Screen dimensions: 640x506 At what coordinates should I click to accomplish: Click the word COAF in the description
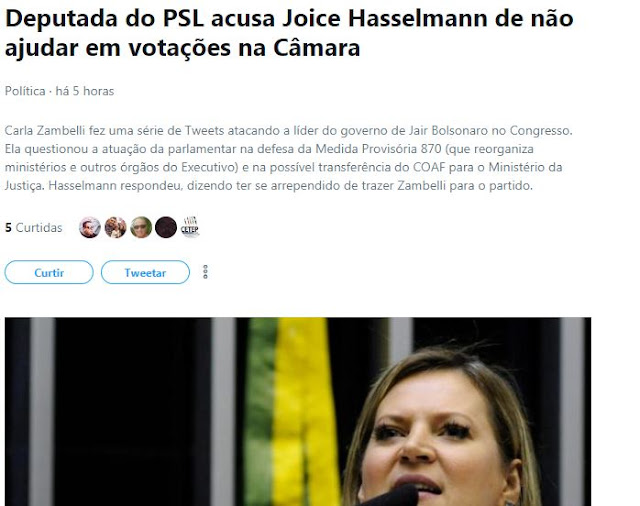coord(429,167)
